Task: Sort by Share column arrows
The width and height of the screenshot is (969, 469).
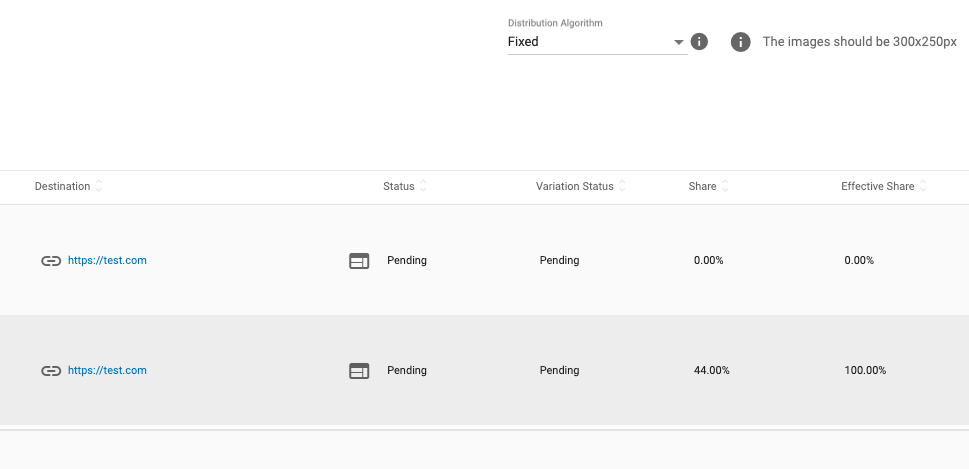Action: tap(725, 187)
